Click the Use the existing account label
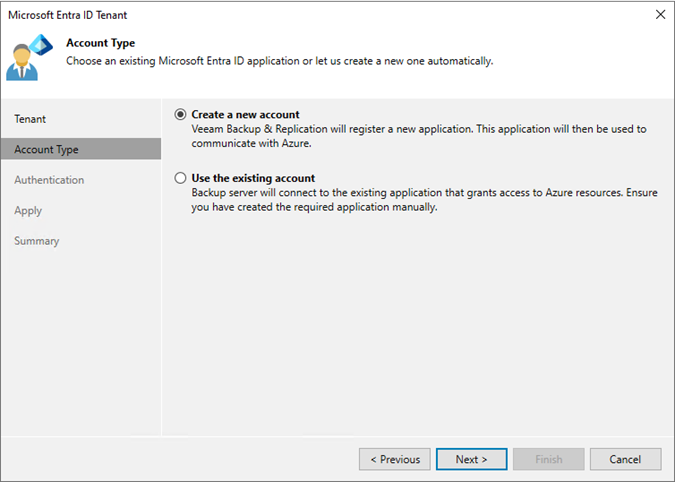675x482 pixels. click(253, 178)
